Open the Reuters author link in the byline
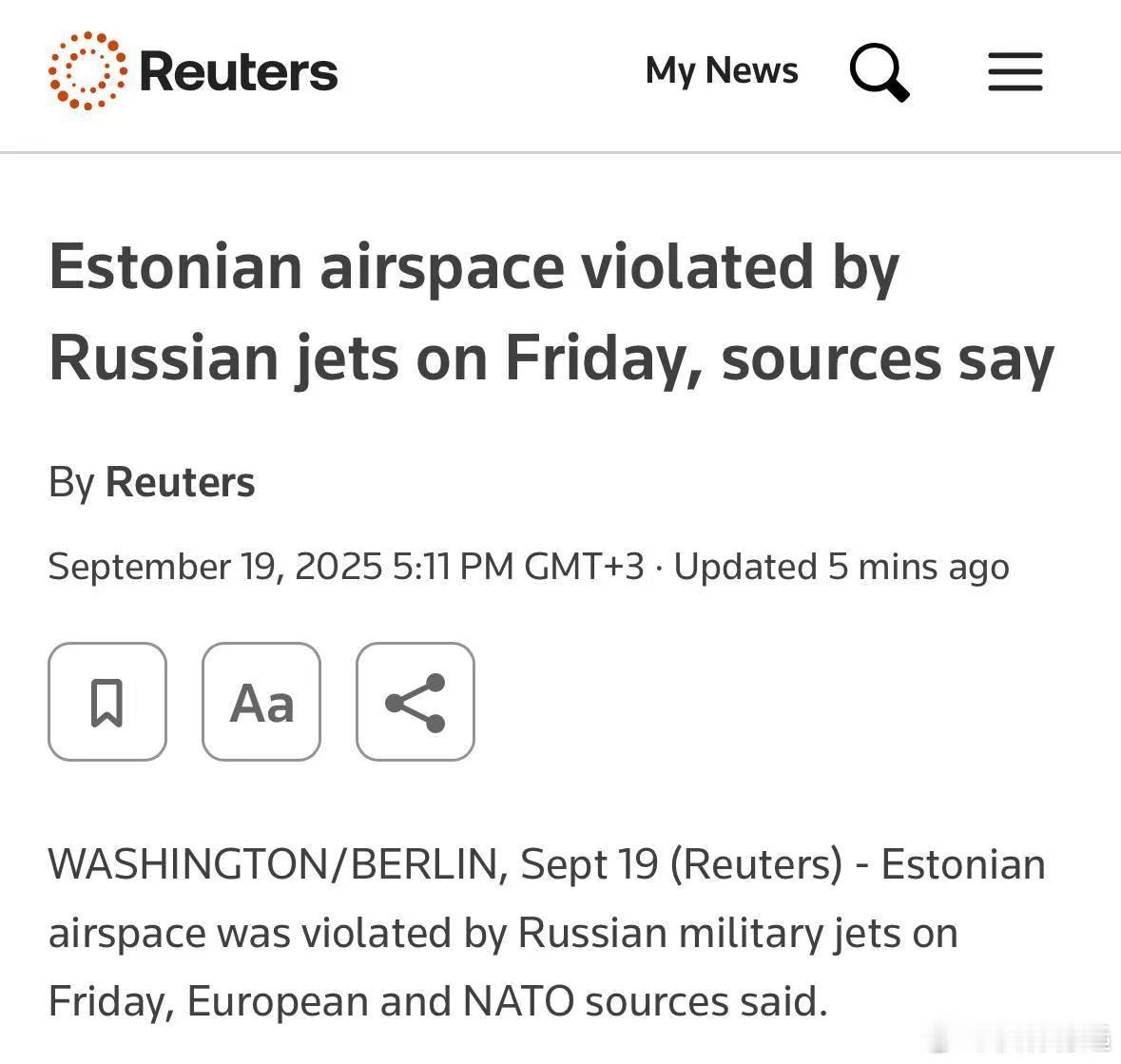Image resolution: width=1121 pixels, height=1064 pixels. click(x=180, y=482)
